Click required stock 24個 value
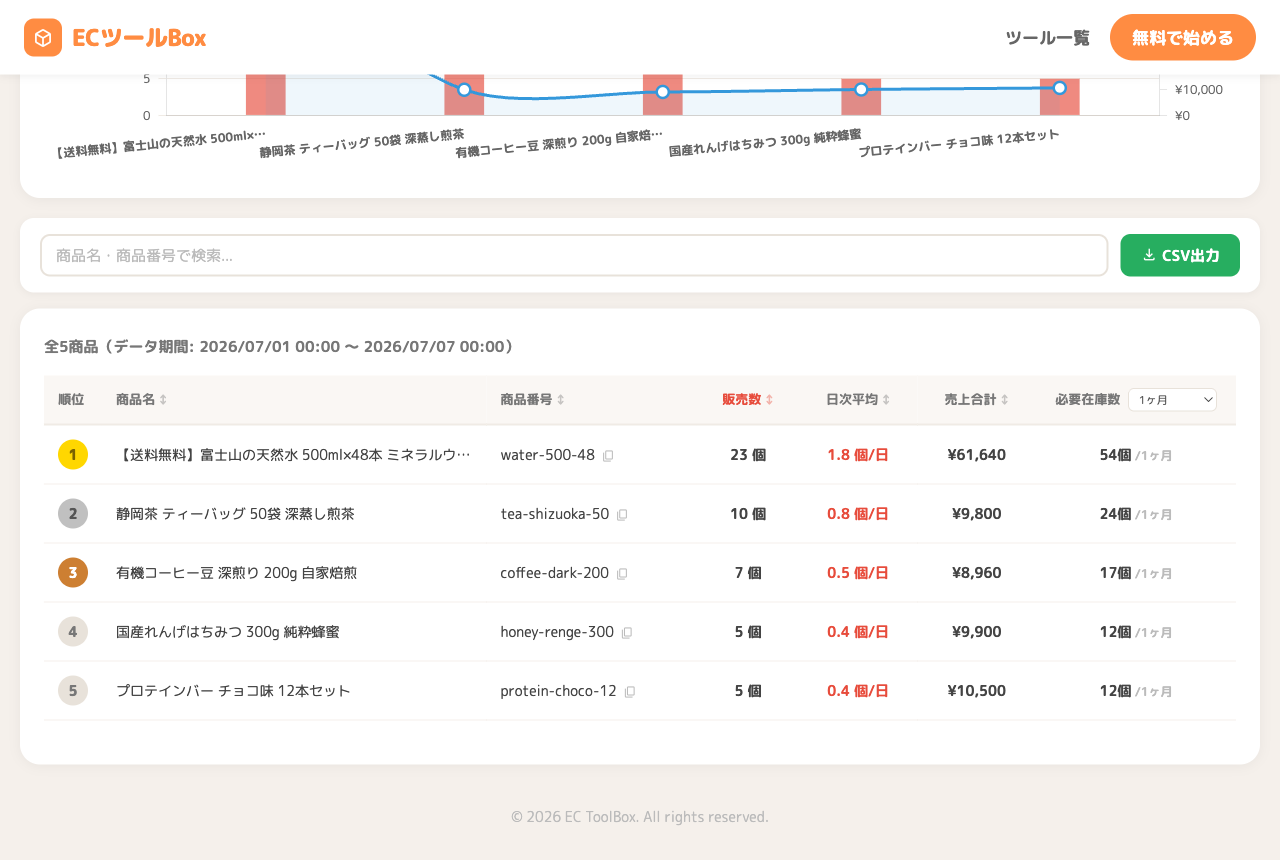Viewport: 1280px width, 860px height. point(1116,514)
